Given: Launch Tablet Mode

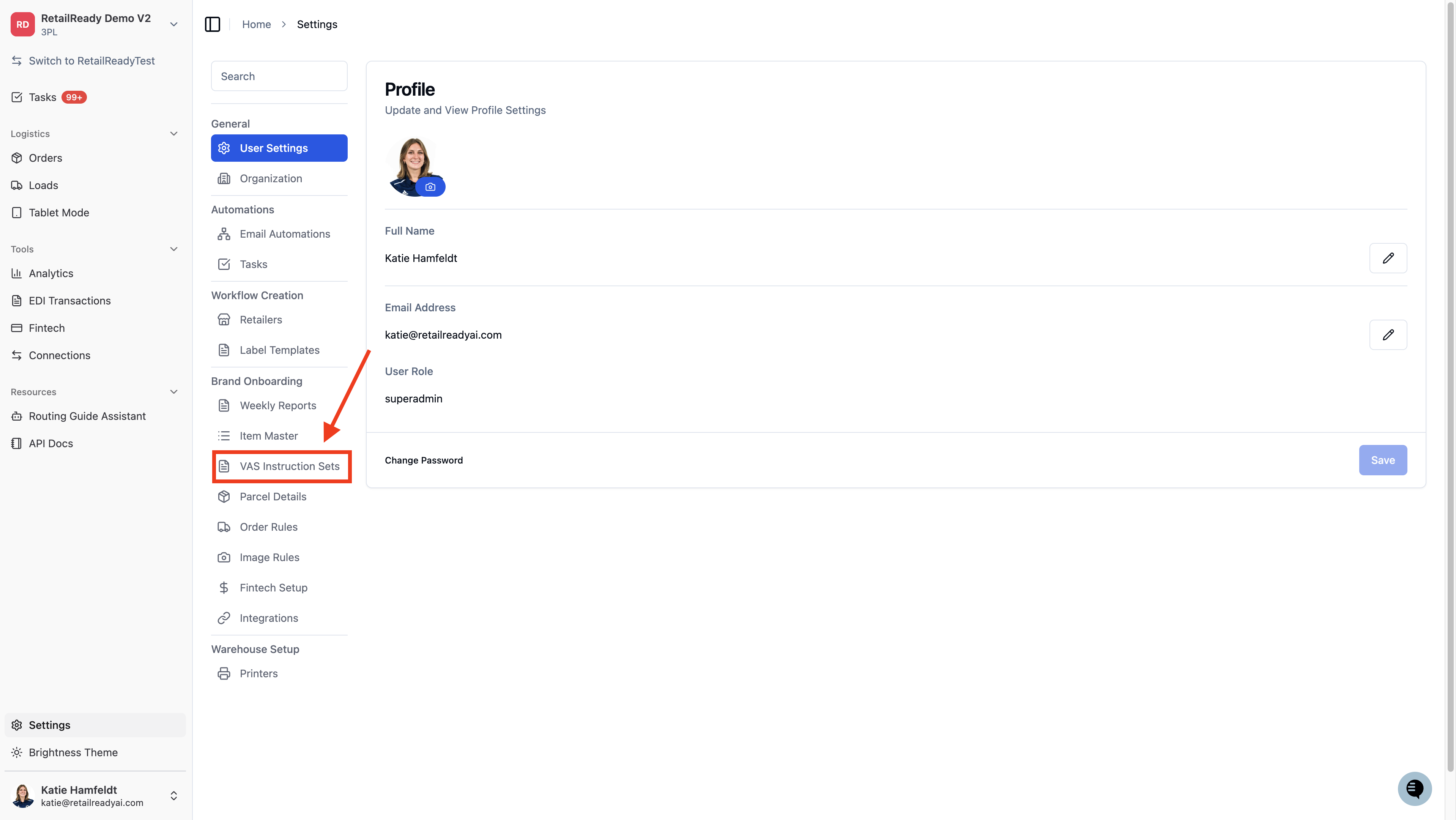Looking at the screenshot, I should (59, 213).
